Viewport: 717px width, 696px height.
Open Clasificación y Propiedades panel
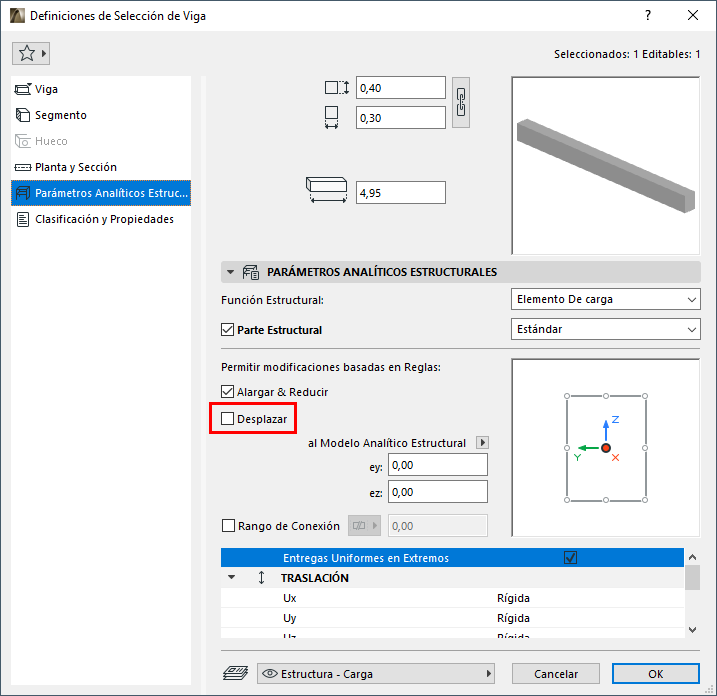coord(101,219)
